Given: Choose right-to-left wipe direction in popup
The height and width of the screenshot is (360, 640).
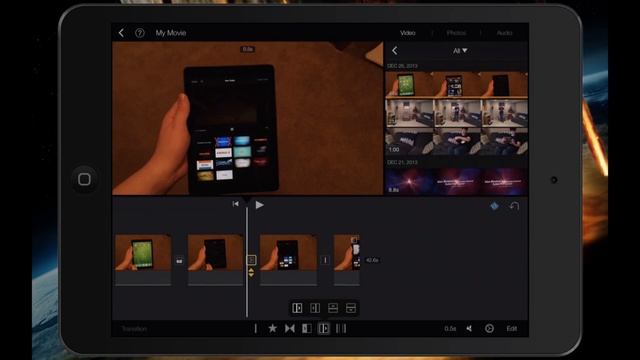Looking at the screenshot, I should [x=315, y=308].
